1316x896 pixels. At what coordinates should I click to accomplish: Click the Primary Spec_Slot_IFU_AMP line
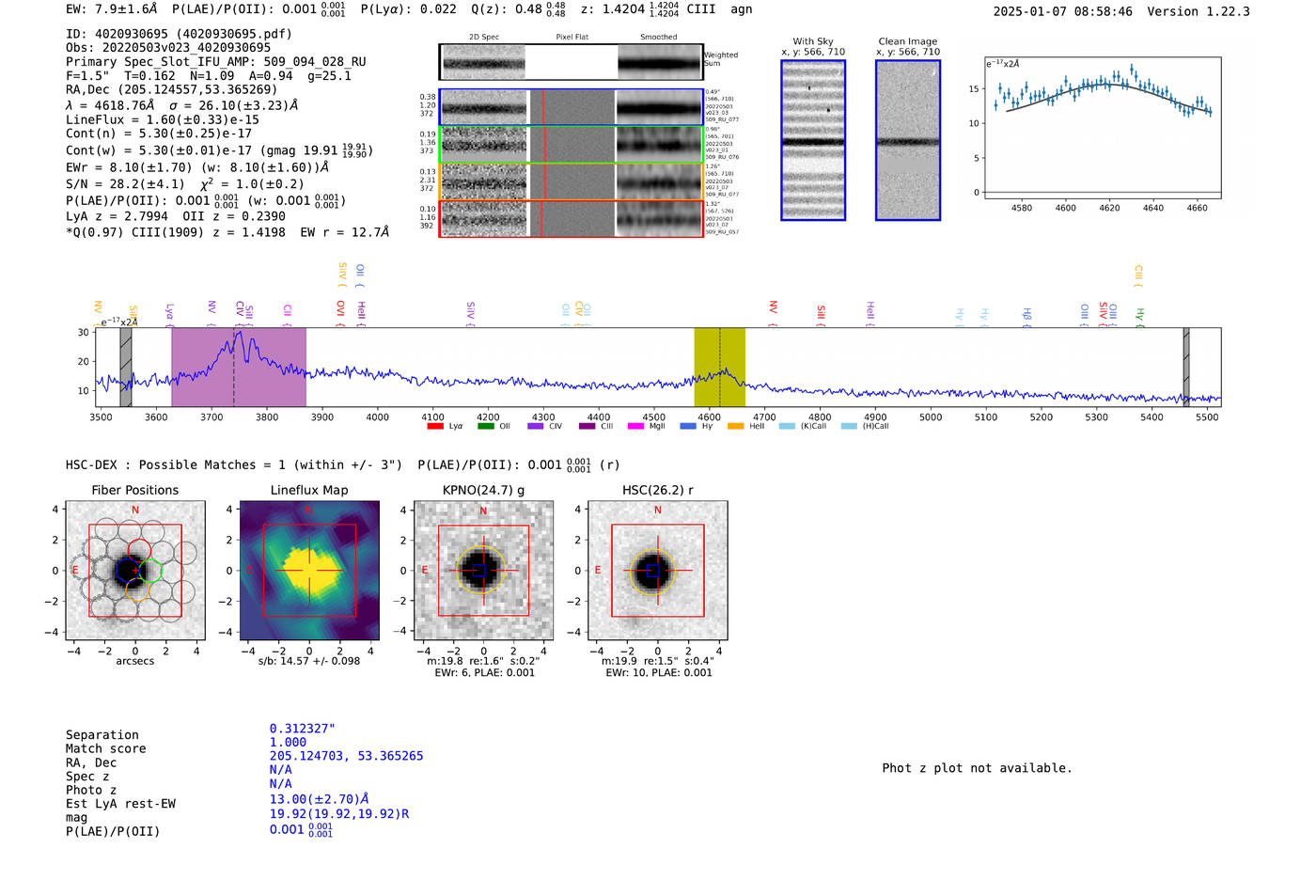tap(216, 61)
